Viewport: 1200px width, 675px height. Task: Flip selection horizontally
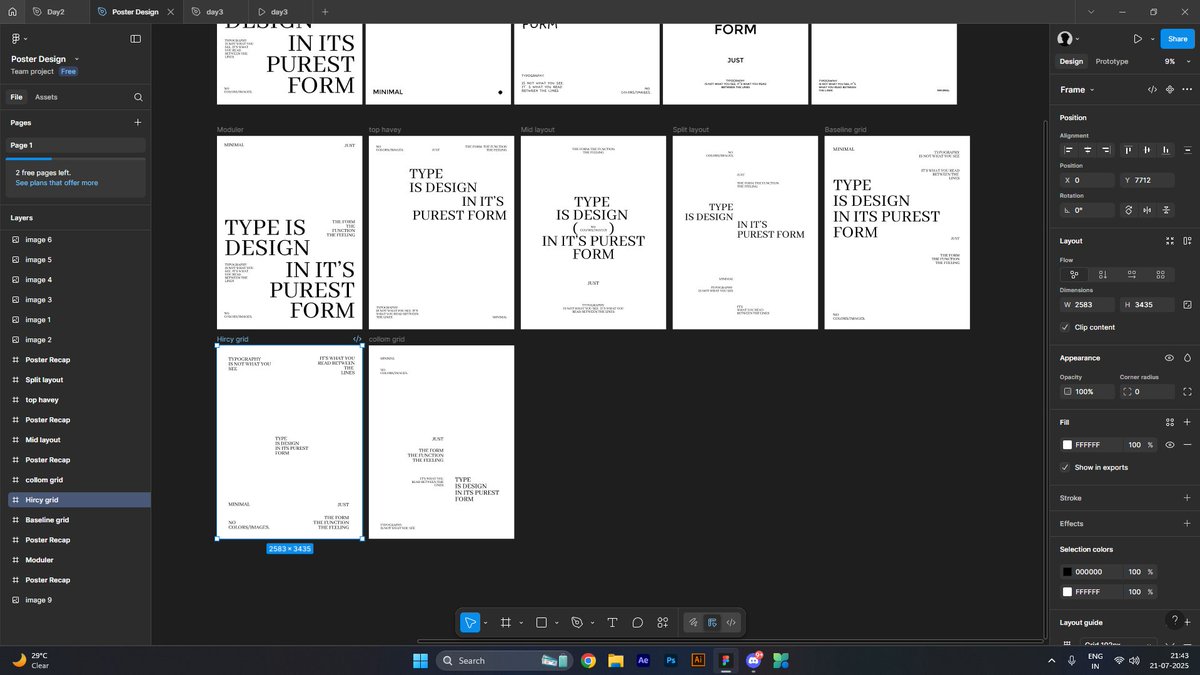click(x=1147, y=210)
